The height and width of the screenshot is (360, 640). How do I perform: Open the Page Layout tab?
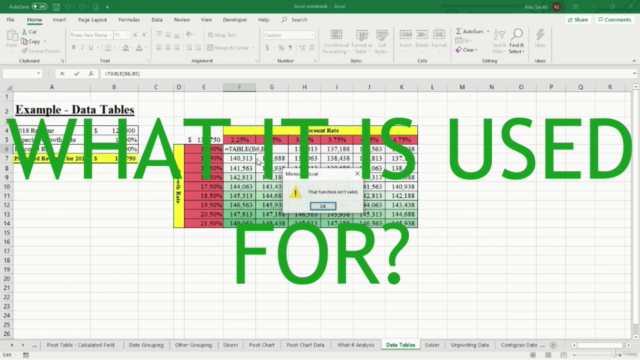click(x=92, y=20)
